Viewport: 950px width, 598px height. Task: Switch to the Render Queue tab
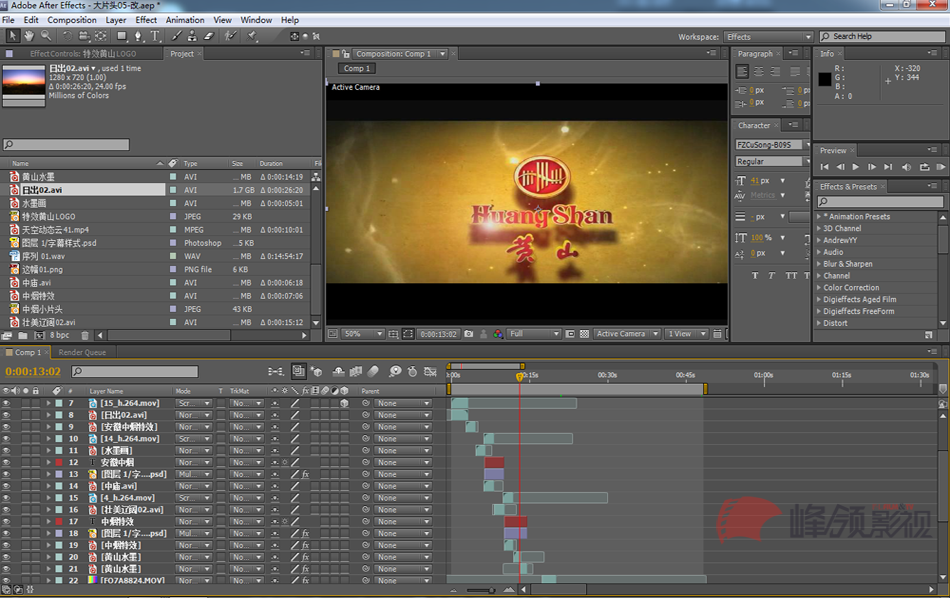[x=82, y=353]
